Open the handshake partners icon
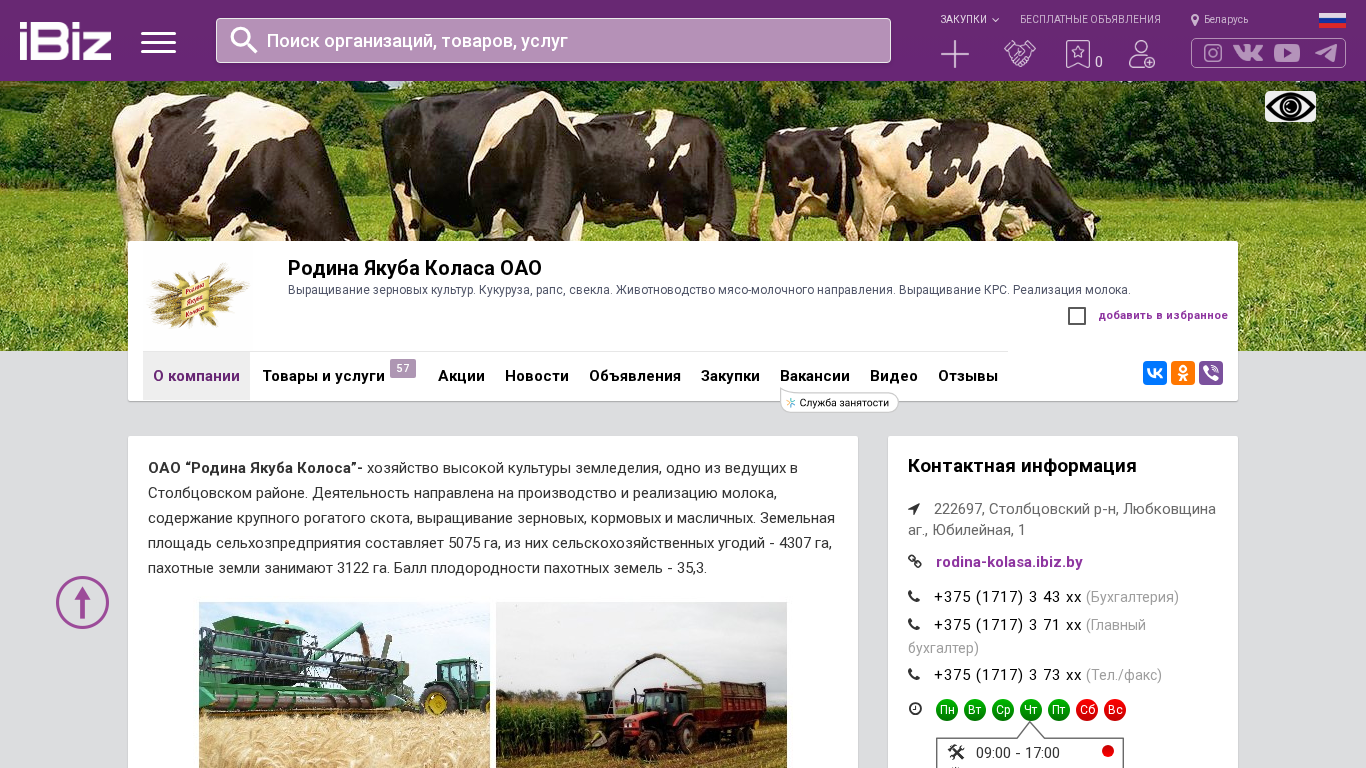The width and height of the screenshot is (1366, 768). coord(1020,54)
